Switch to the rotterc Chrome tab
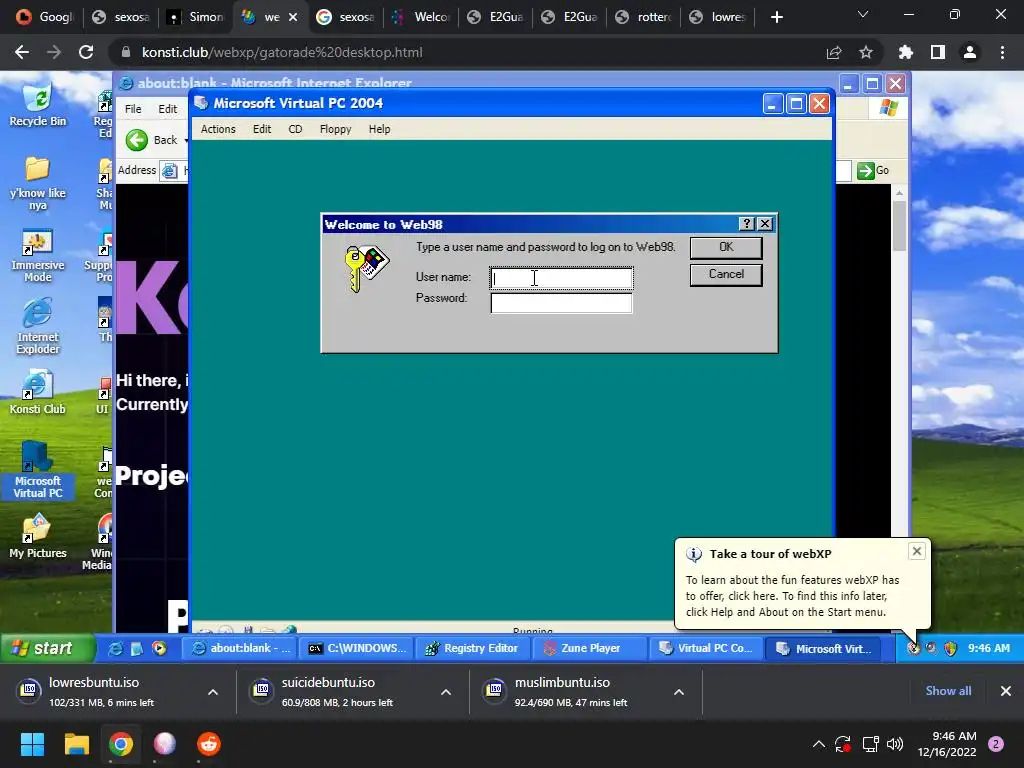 (643, 17)
